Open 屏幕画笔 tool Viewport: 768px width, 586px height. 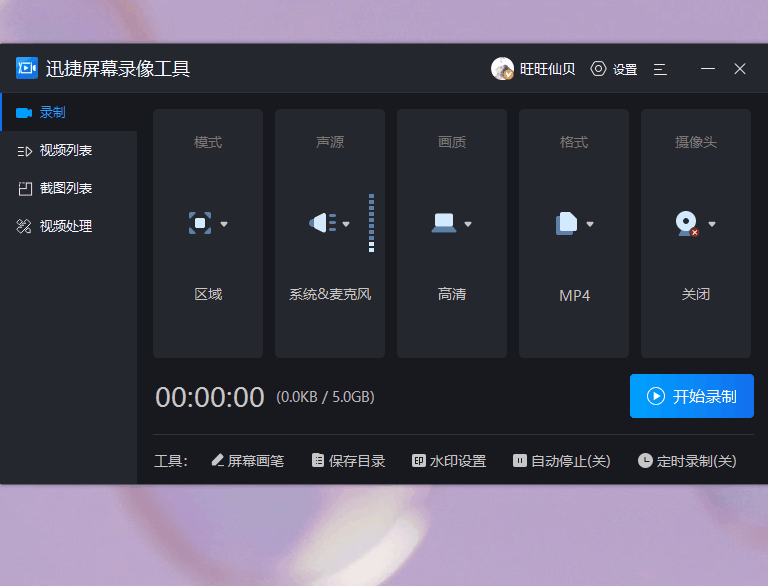pyautogui.click(x=248, y=461)
